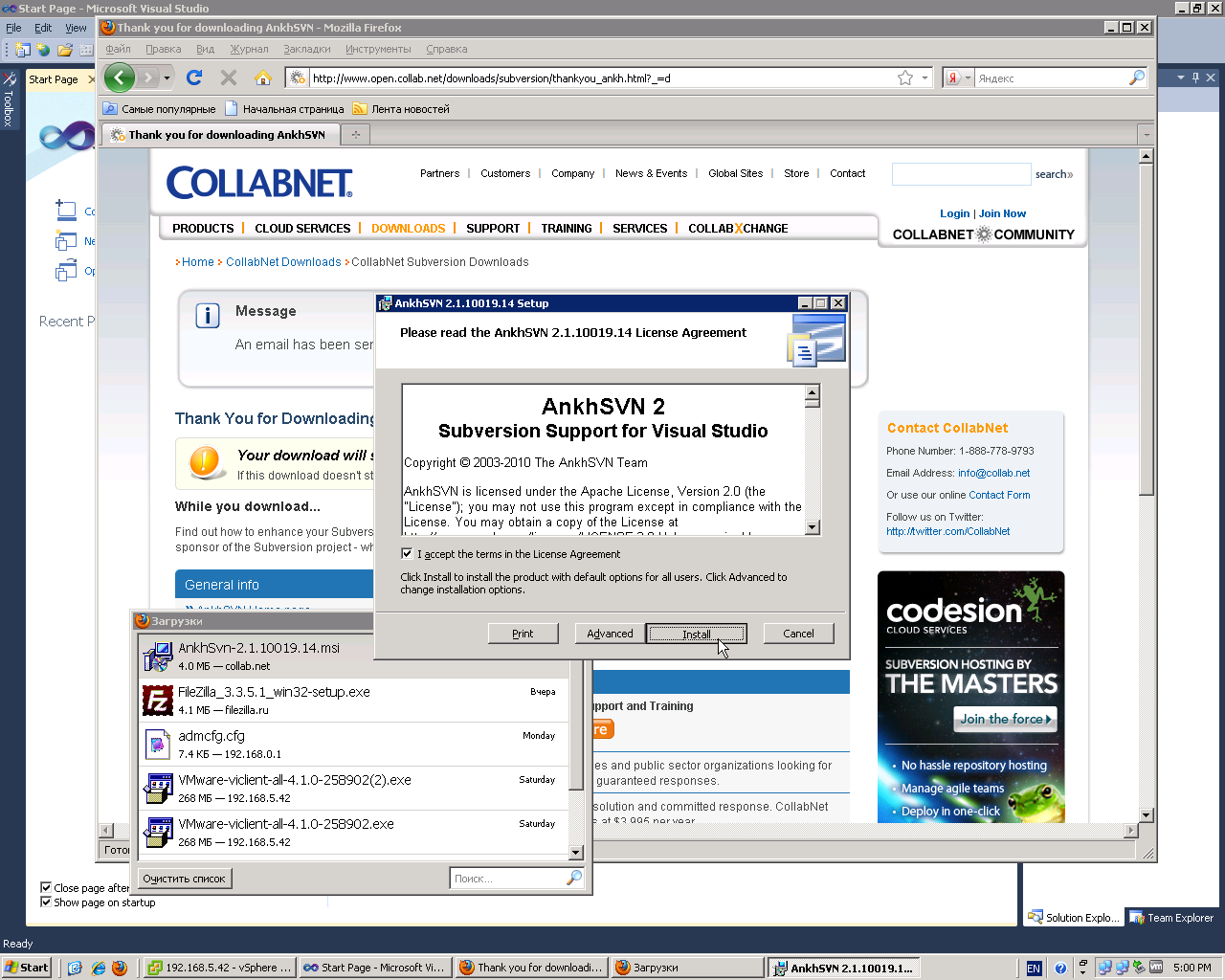Click Cancel in the AnkhSVN Setup dialog

tap(798, 634)
